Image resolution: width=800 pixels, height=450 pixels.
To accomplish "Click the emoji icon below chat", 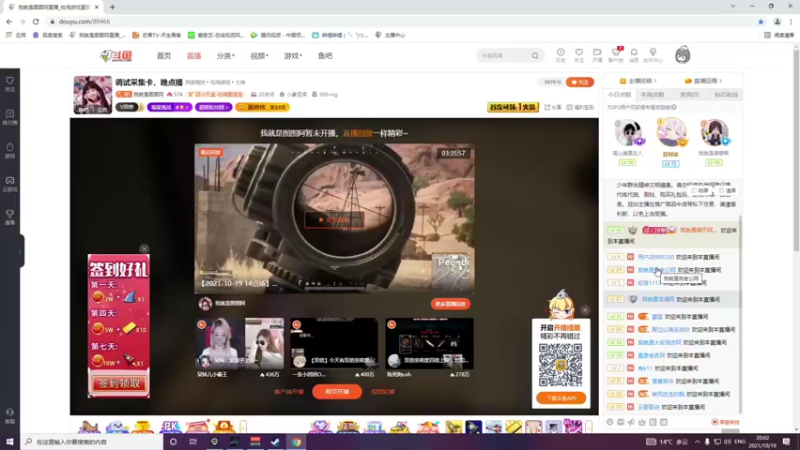I will click(610, 422).
